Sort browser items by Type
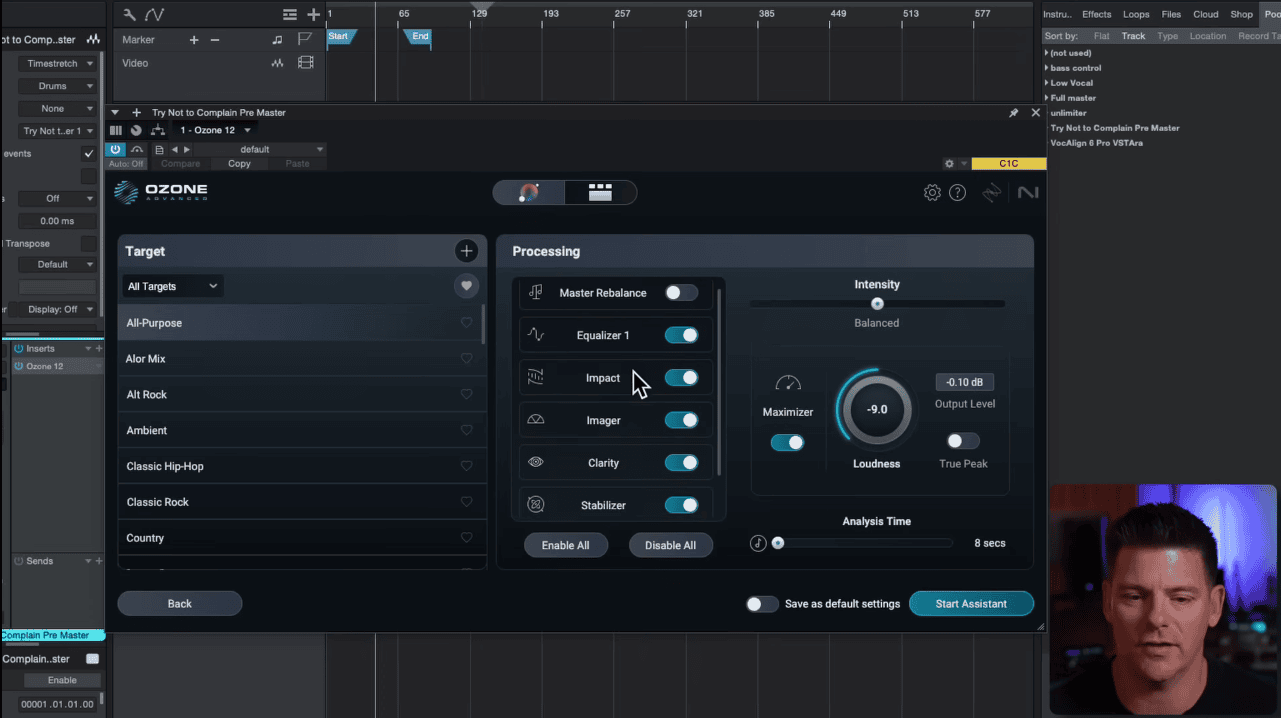Image resolution: width=1281 pixels, height=718 pixels. pos(1167,35)
